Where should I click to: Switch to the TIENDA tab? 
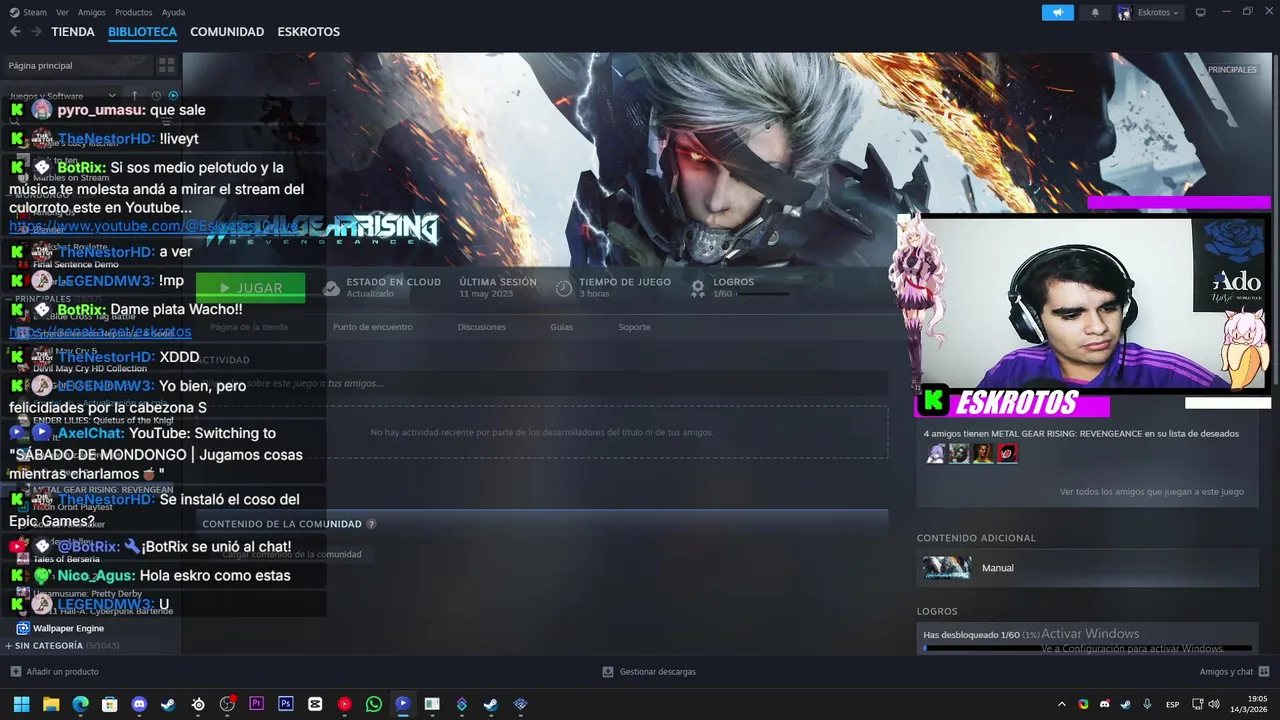(73, 32)
